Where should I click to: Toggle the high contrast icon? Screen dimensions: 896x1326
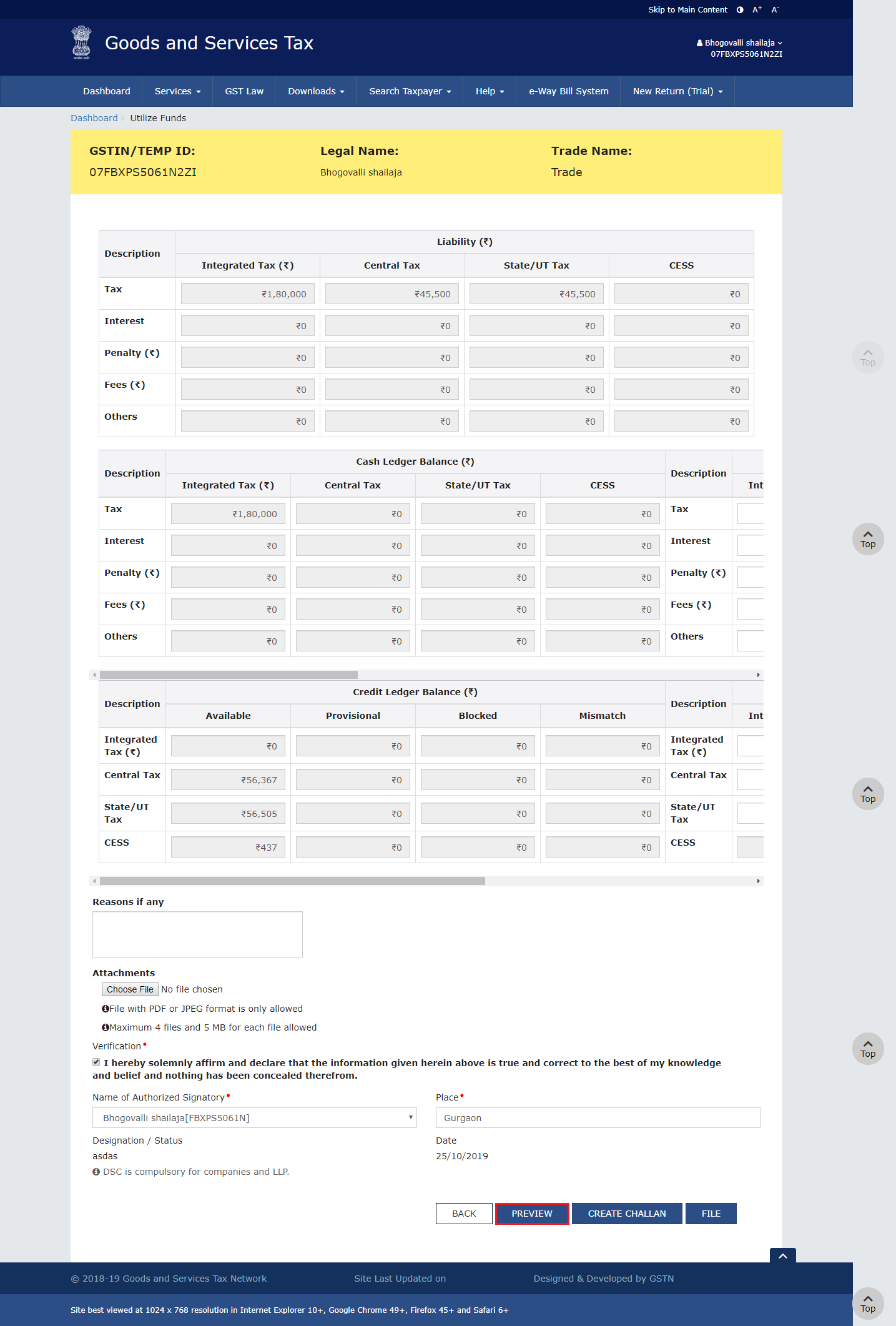(x=740, y=10)
